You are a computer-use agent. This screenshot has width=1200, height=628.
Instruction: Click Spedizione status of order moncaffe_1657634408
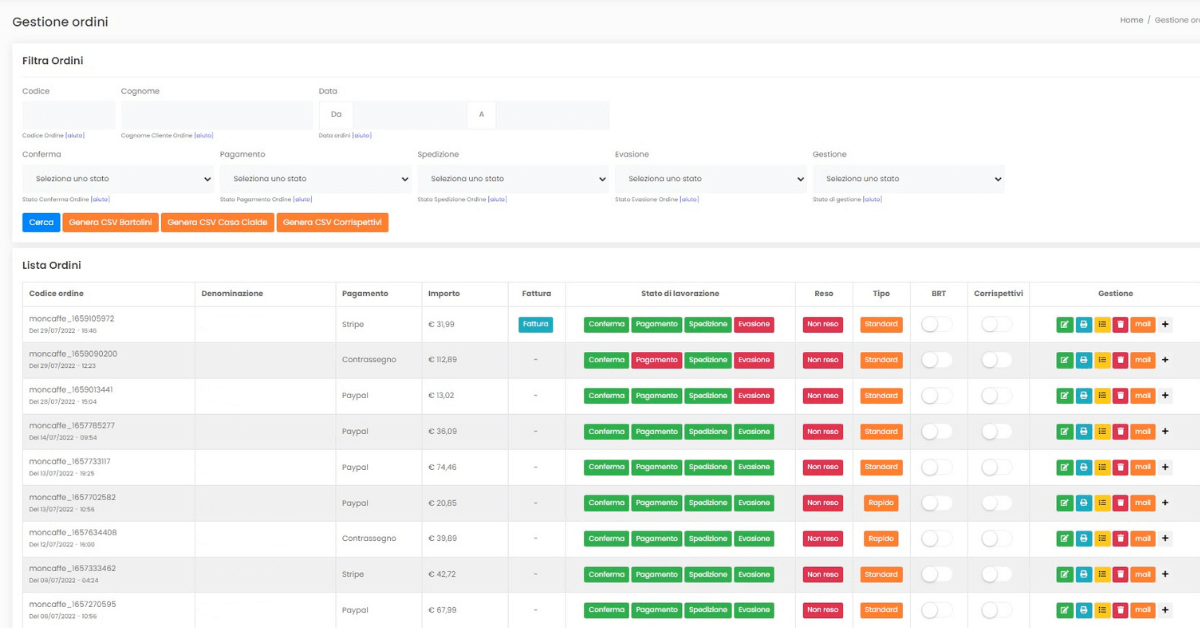tap(708, 539)
